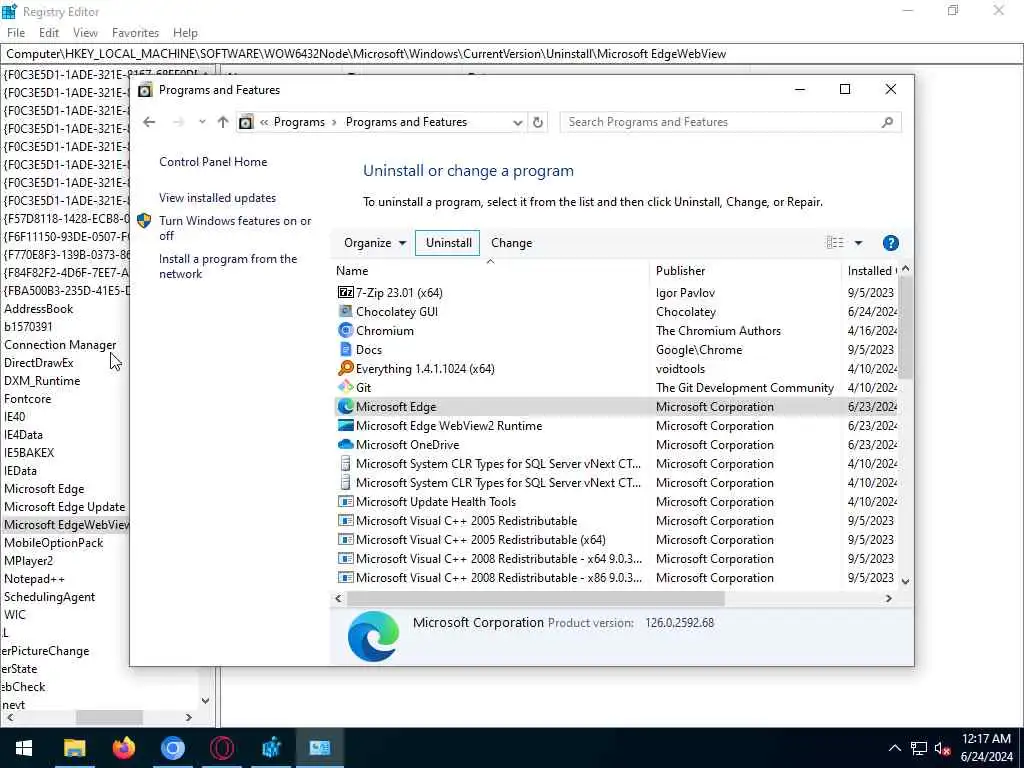Open Control Panel Home link
The height and width of the screenshot is (768, 1024).
pos(213,162)
